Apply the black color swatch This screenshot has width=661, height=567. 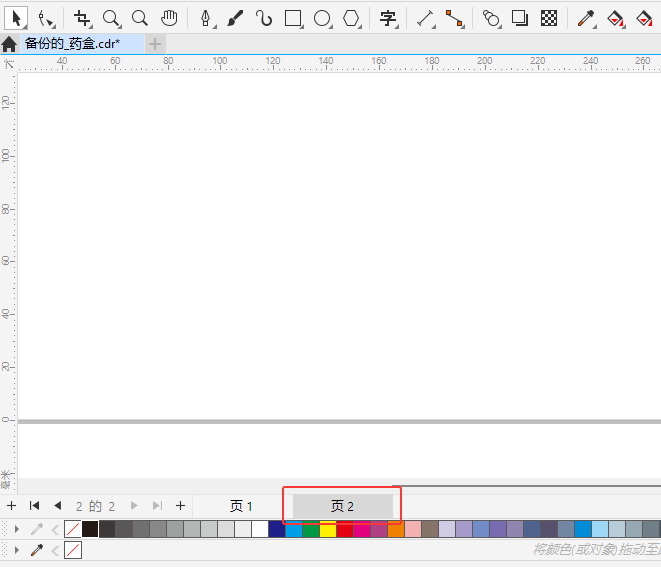[90, 529]
